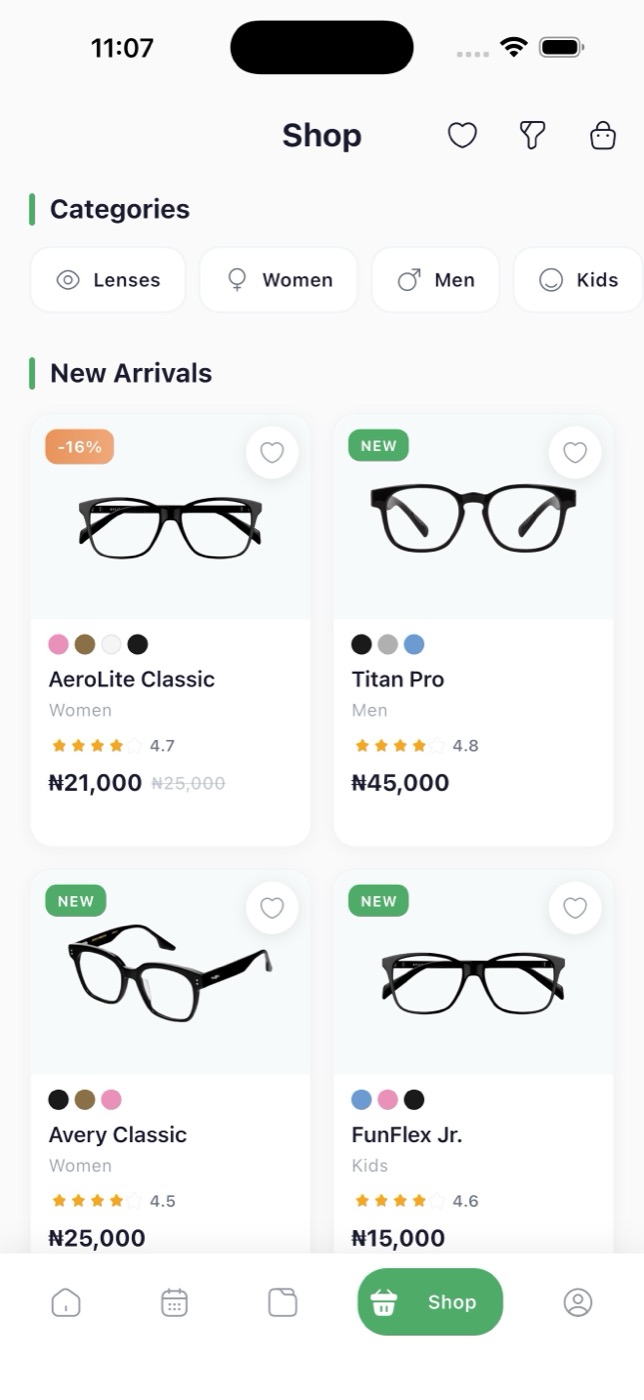Switch to the Shop tab in bottom navigation

(430, 1302)
